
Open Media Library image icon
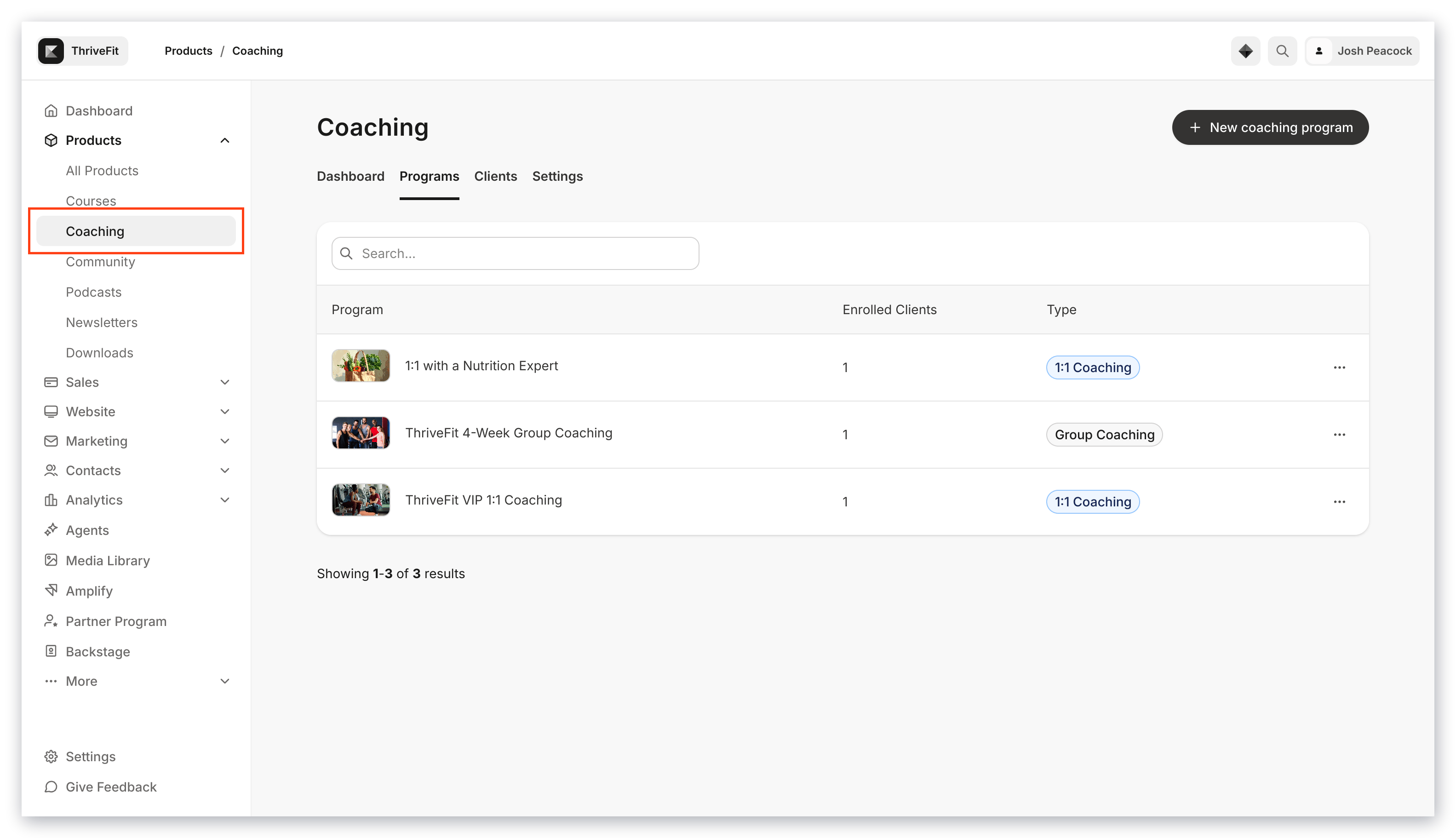(x=51, y=560)
